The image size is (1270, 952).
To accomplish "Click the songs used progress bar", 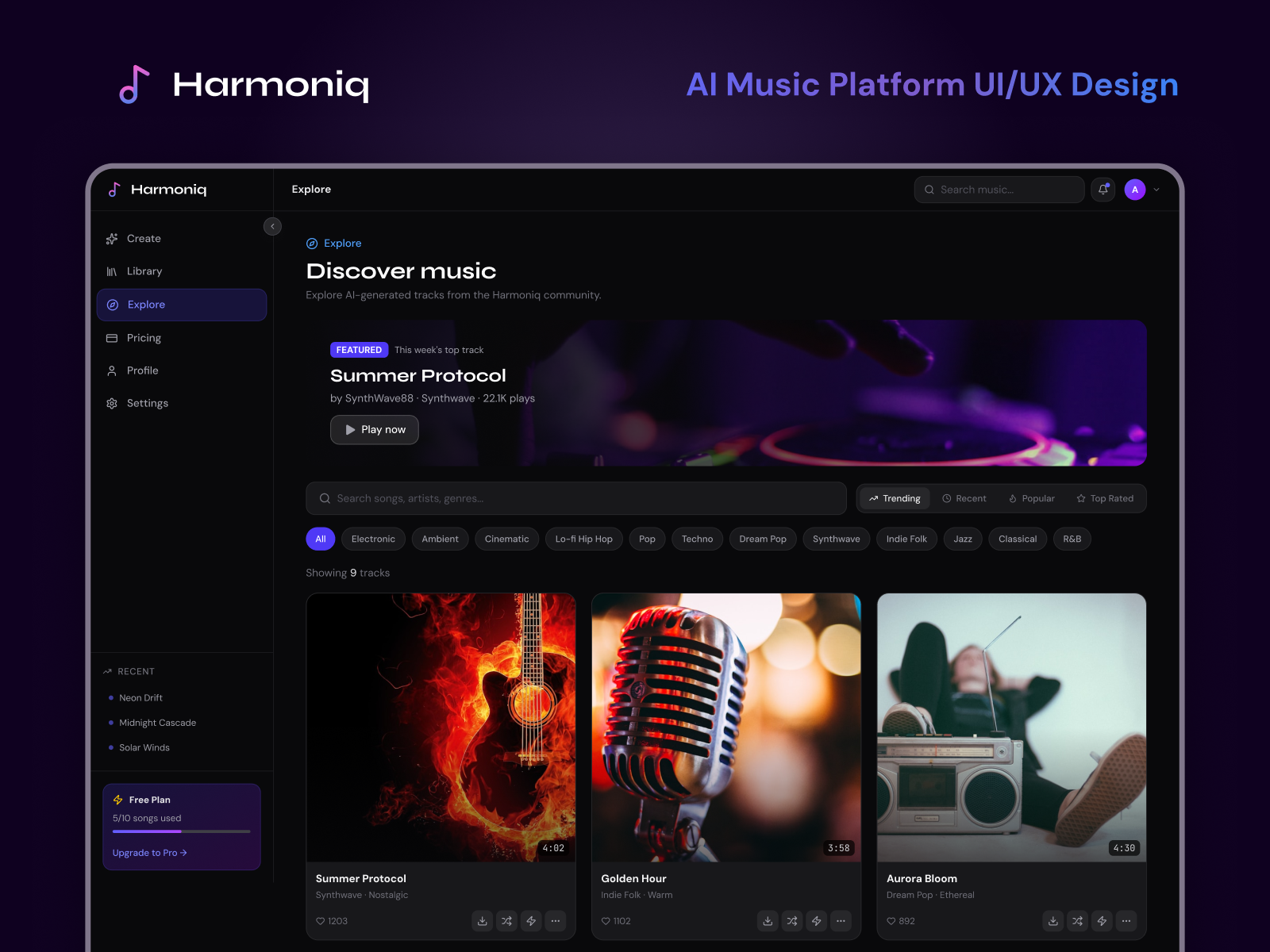I will pos(181,831).
